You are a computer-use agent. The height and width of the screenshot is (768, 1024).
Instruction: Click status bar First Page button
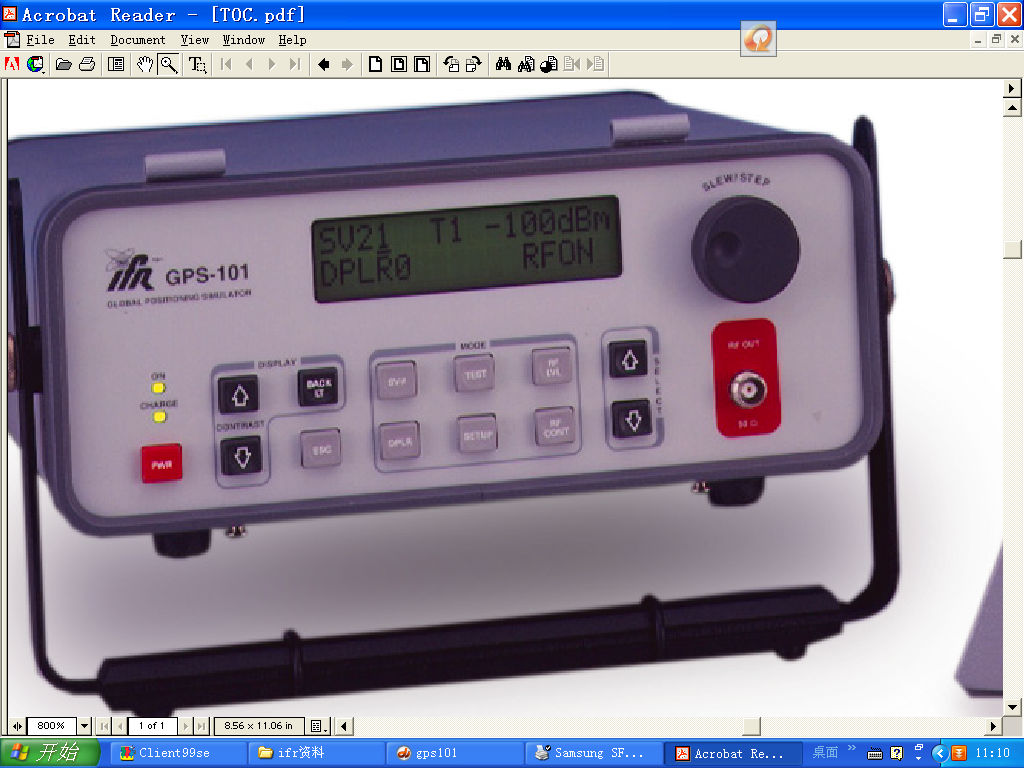pos(104,726)
